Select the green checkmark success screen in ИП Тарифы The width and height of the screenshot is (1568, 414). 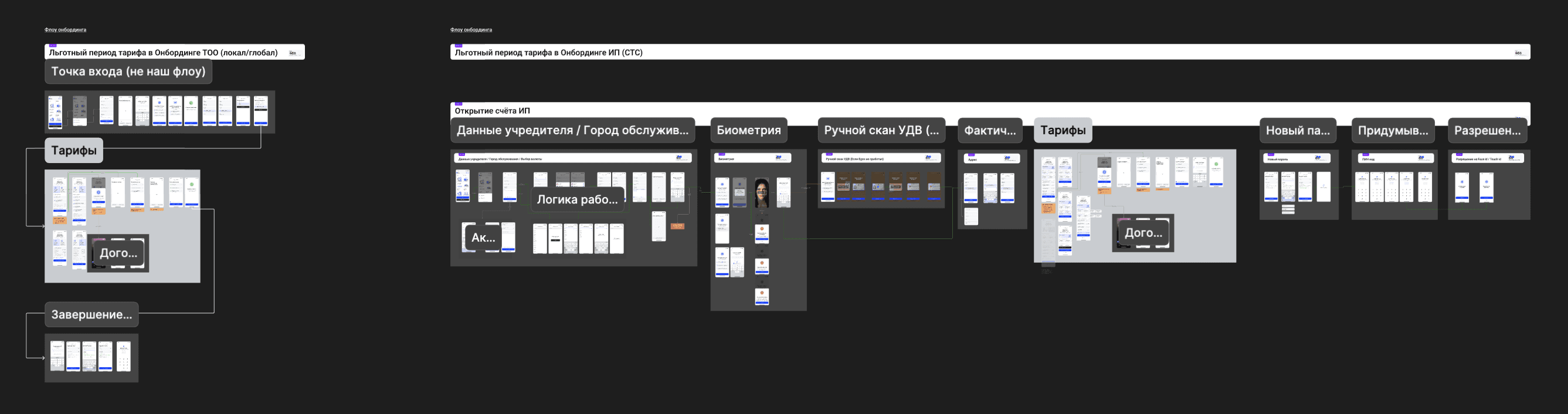pyautogui.click(x=1216, y=172)
